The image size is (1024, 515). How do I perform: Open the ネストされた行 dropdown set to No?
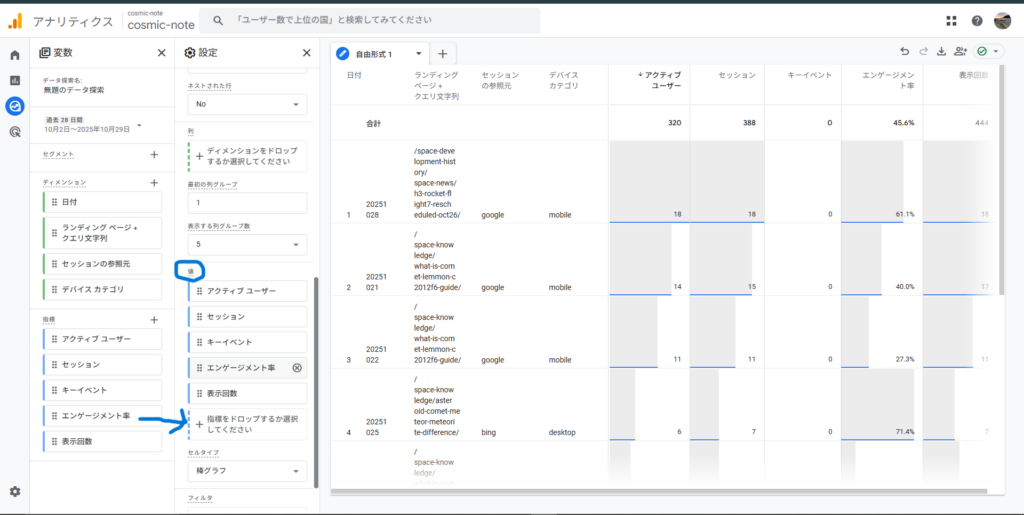pyautogui.click(x=248, y=104)
